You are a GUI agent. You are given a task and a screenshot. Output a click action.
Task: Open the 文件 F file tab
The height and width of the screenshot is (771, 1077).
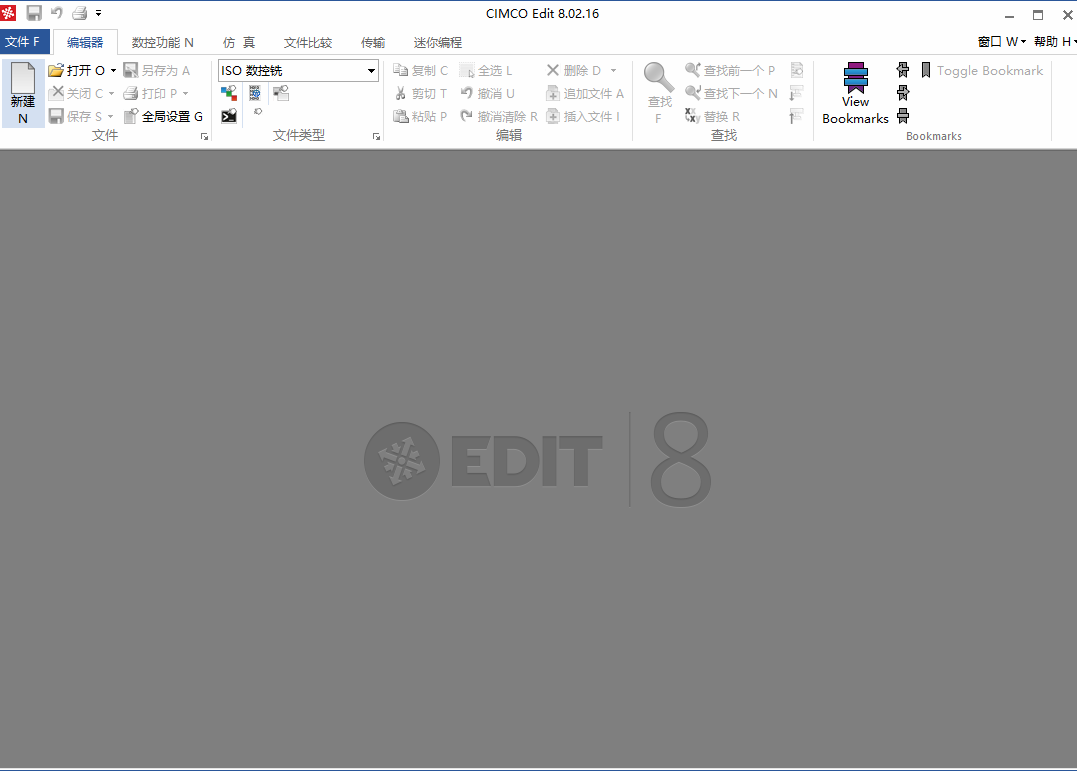click(23, 42)
